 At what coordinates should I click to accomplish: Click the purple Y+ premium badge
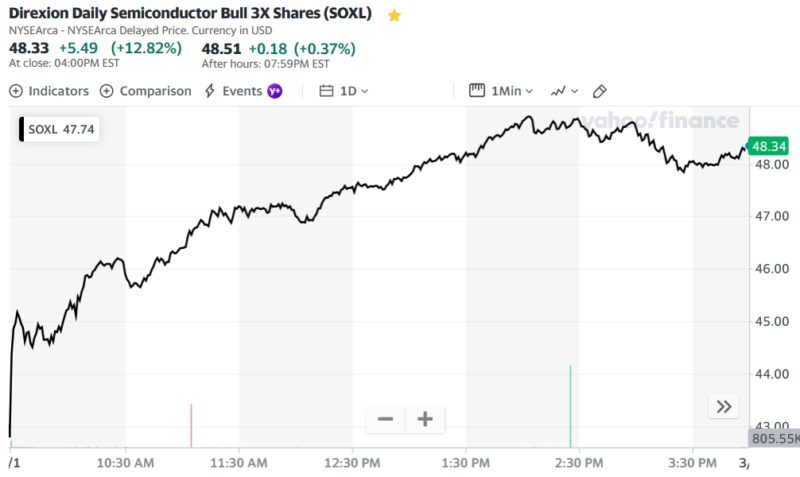click(x=275, y=91)
